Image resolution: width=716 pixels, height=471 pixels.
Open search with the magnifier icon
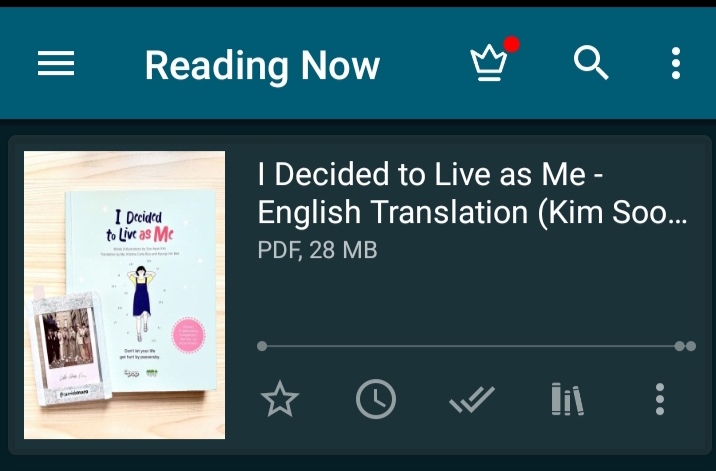coord(591,64)
